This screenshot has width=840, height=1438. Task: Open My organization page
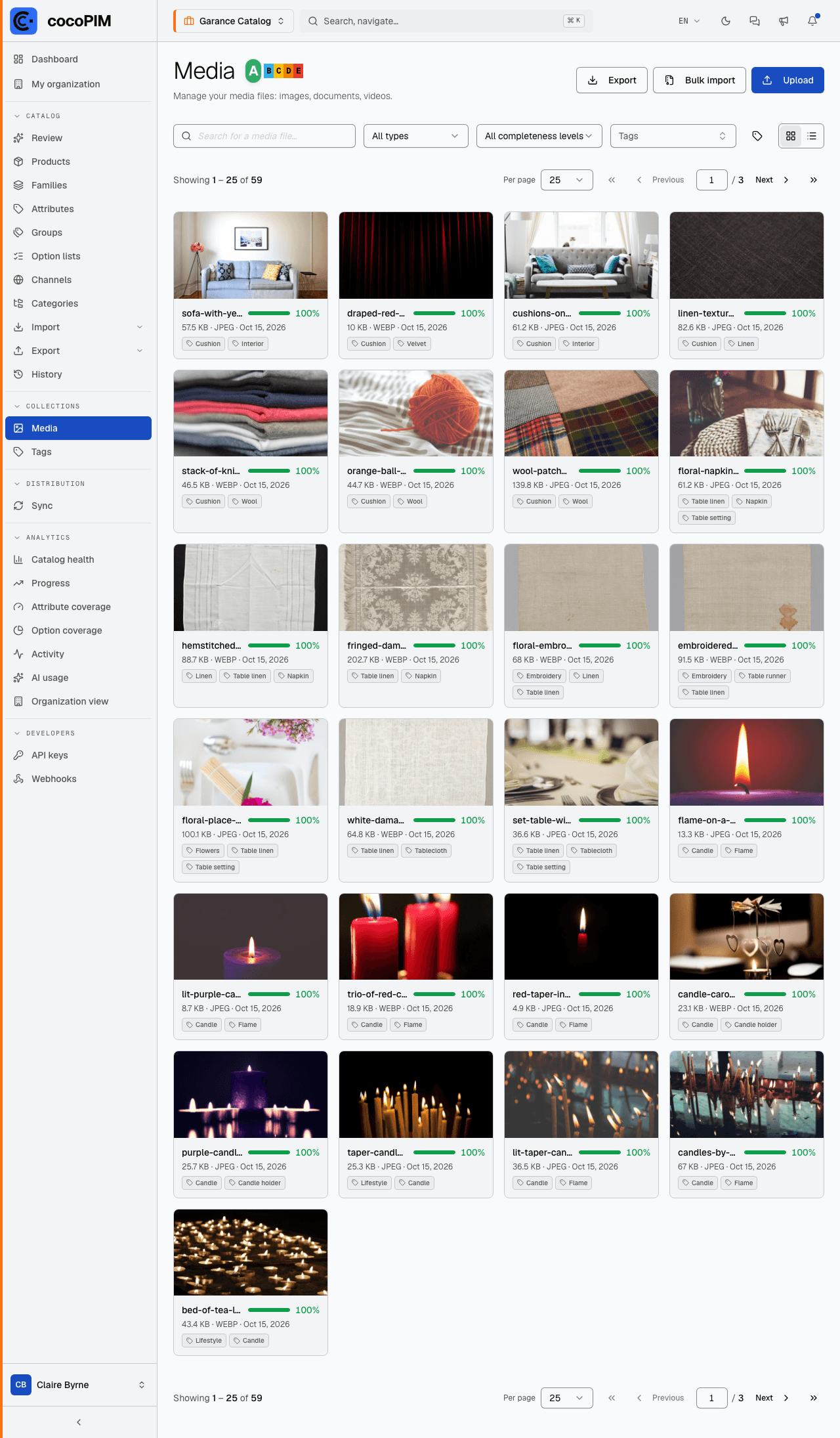(x=78, y=84)
